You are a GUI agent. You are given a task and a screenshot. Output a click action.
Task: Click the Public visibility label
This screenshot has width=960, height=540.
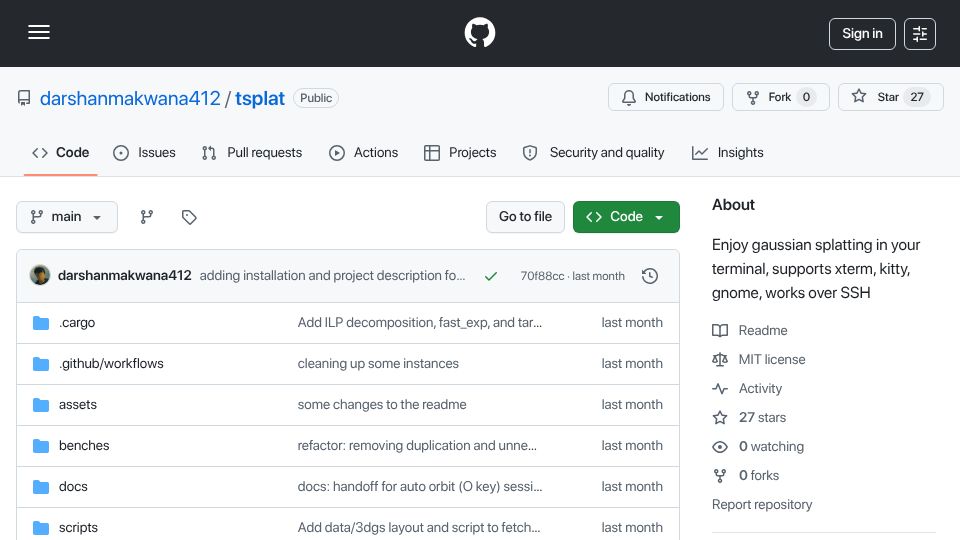[316, 98]
